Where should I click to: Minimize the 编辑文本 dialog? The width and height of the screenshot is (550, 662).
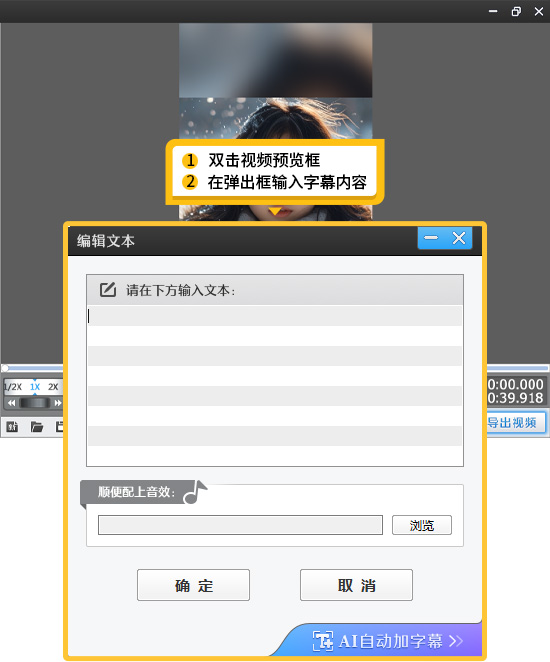coord(431,238)
